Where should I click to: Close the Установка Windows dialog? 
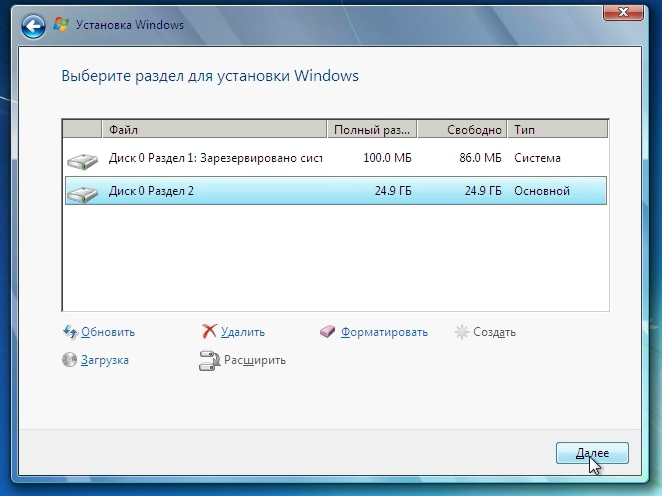click(624, 12)
